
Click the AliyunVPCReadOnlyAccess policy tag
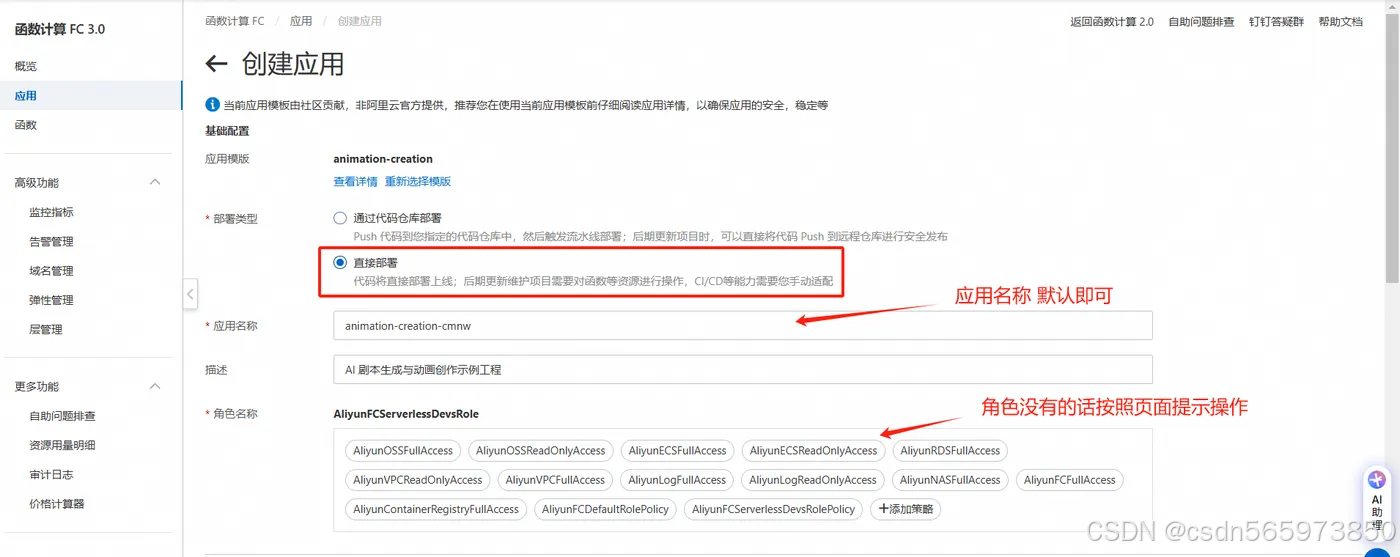click(x=418, y=480)
